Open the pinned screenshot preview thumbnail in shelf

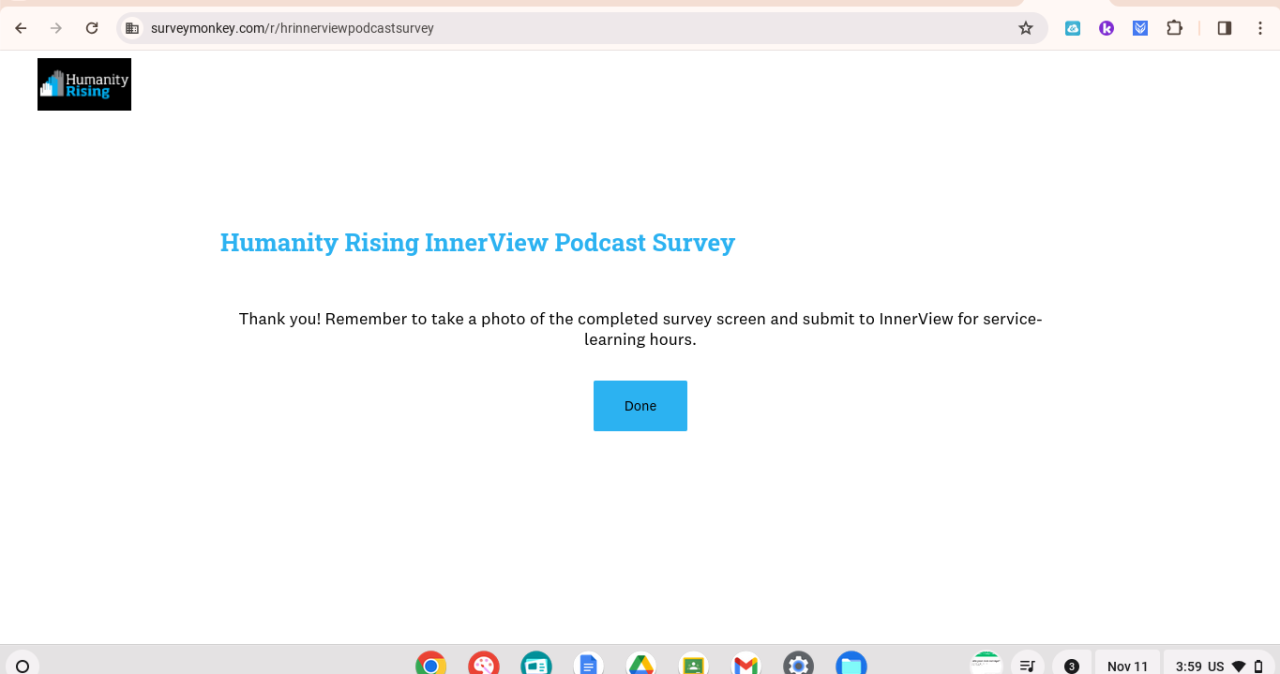[986, 663]
